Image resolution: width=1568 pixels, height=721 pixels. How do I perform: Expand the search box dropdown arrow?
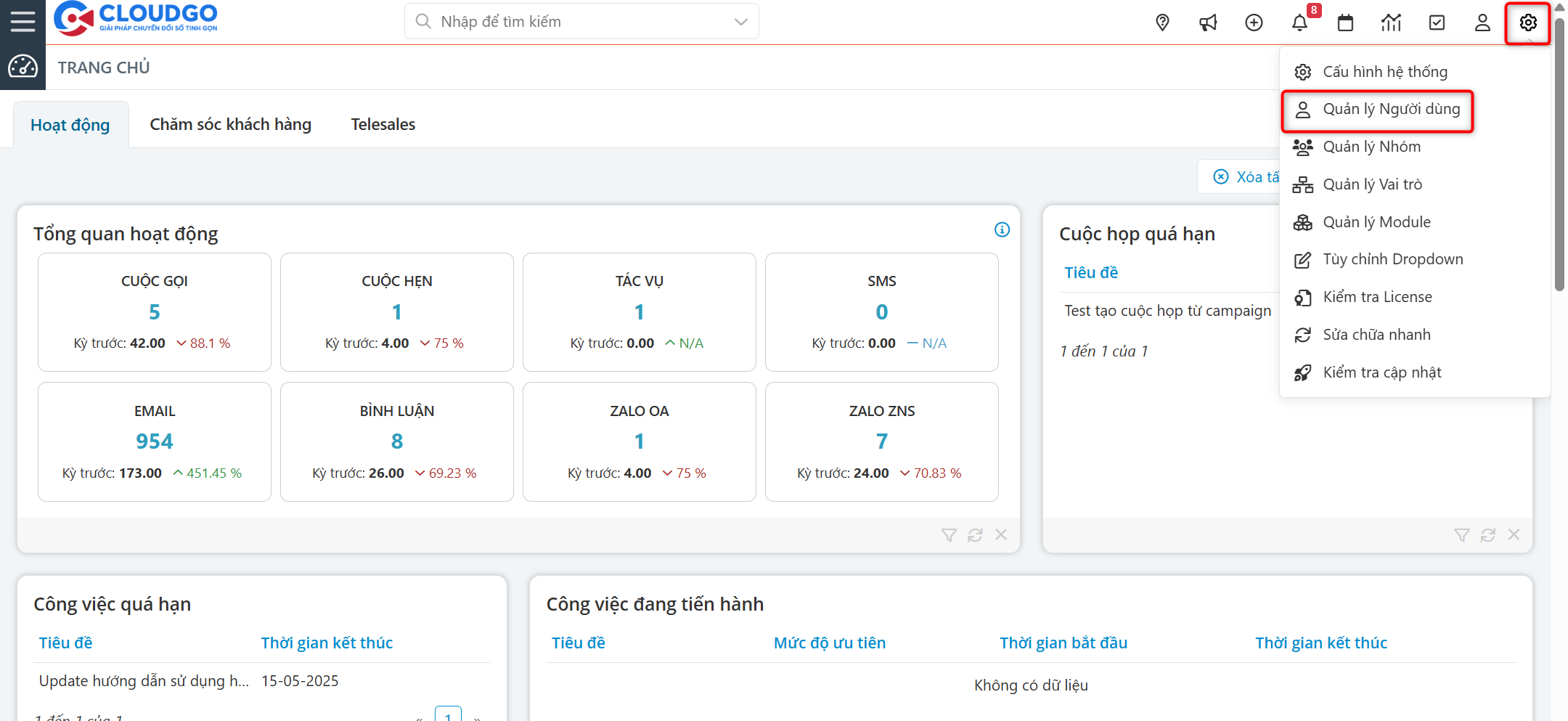pos(740,22)
